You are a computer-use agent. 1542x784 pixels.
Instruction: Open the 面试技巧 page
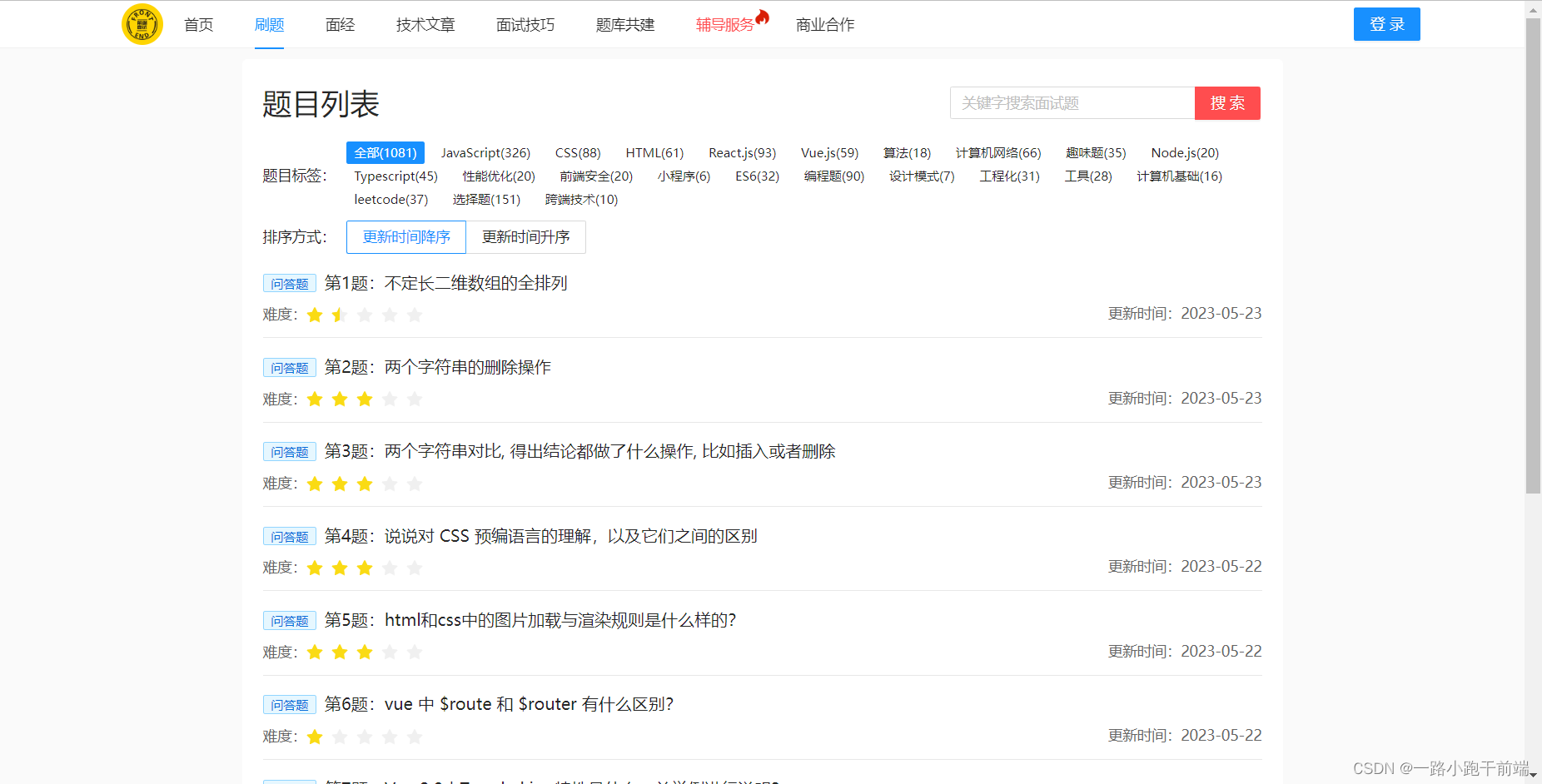(524, 24)
